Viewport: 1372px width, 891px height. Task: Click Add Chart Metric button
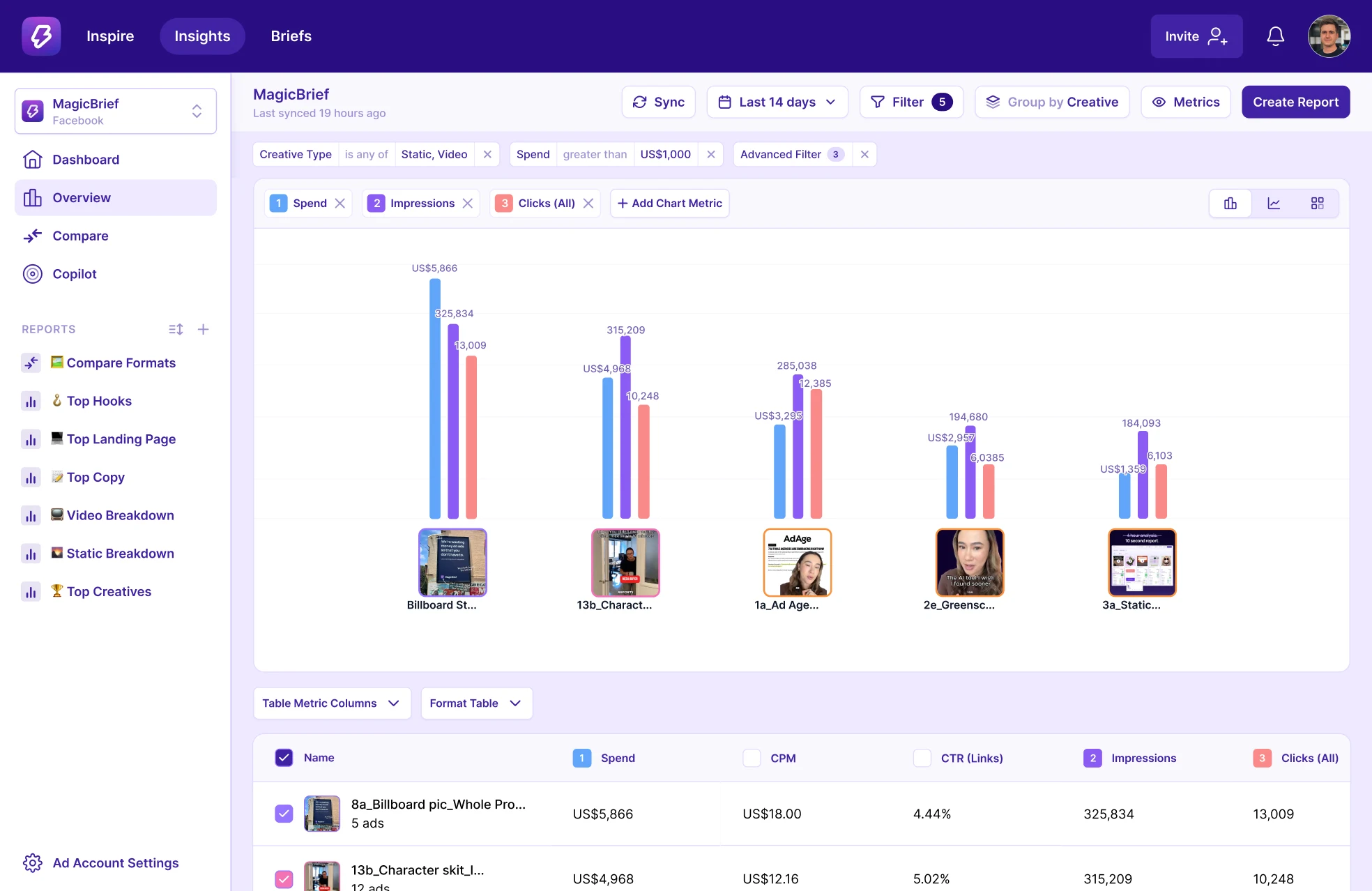pyautogui.click(x=669, y=204)
